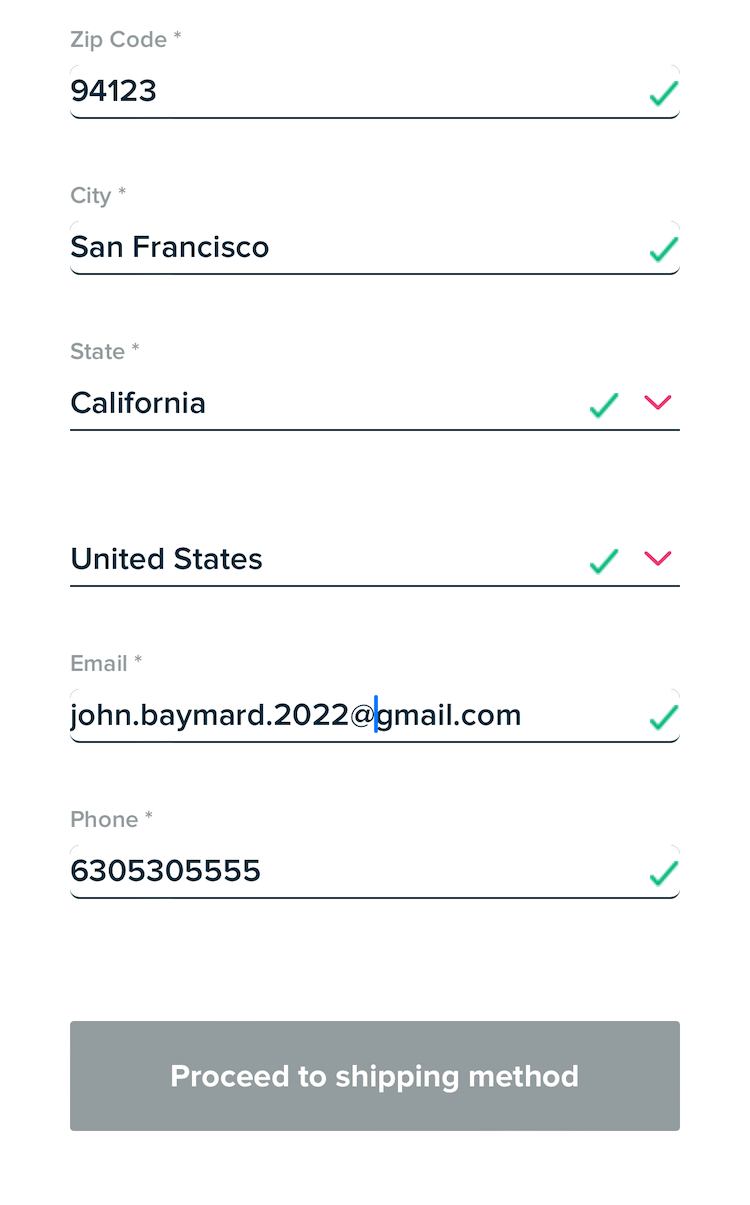Click into the City field text
This screenshot has height=1205, width=750.
(170, 247)
